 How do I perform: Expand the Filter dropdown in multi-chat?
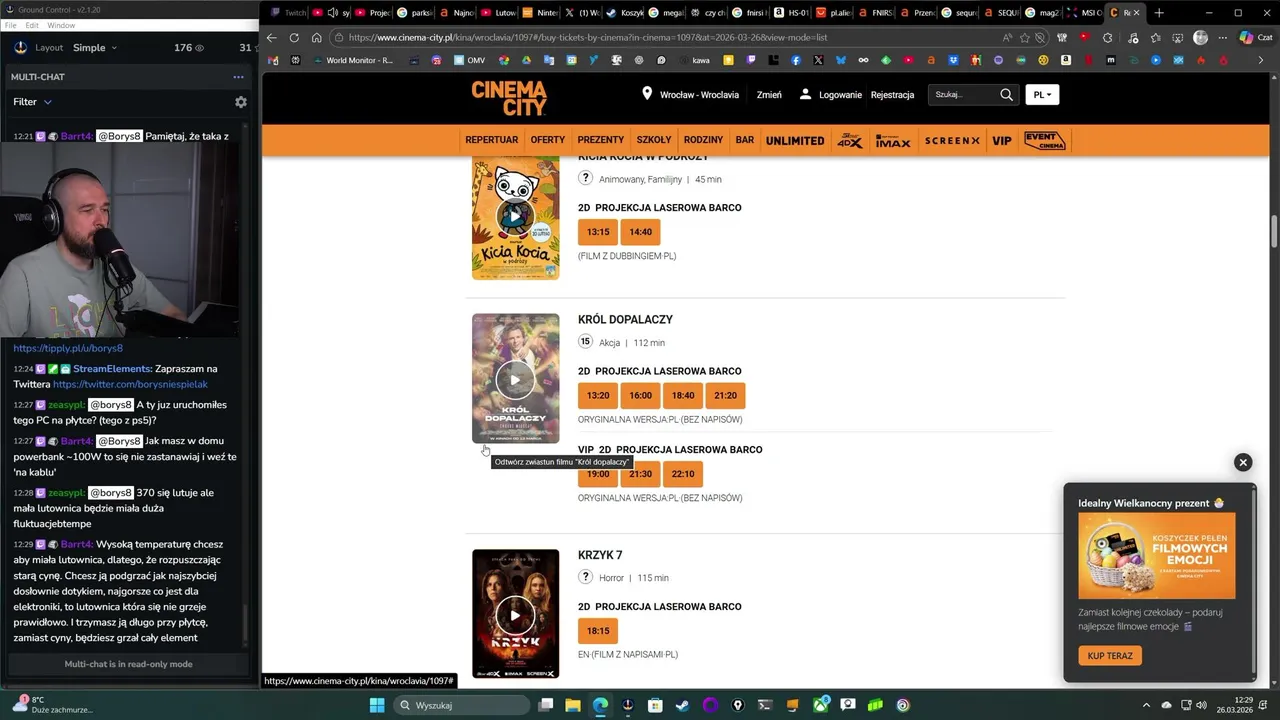32,102
